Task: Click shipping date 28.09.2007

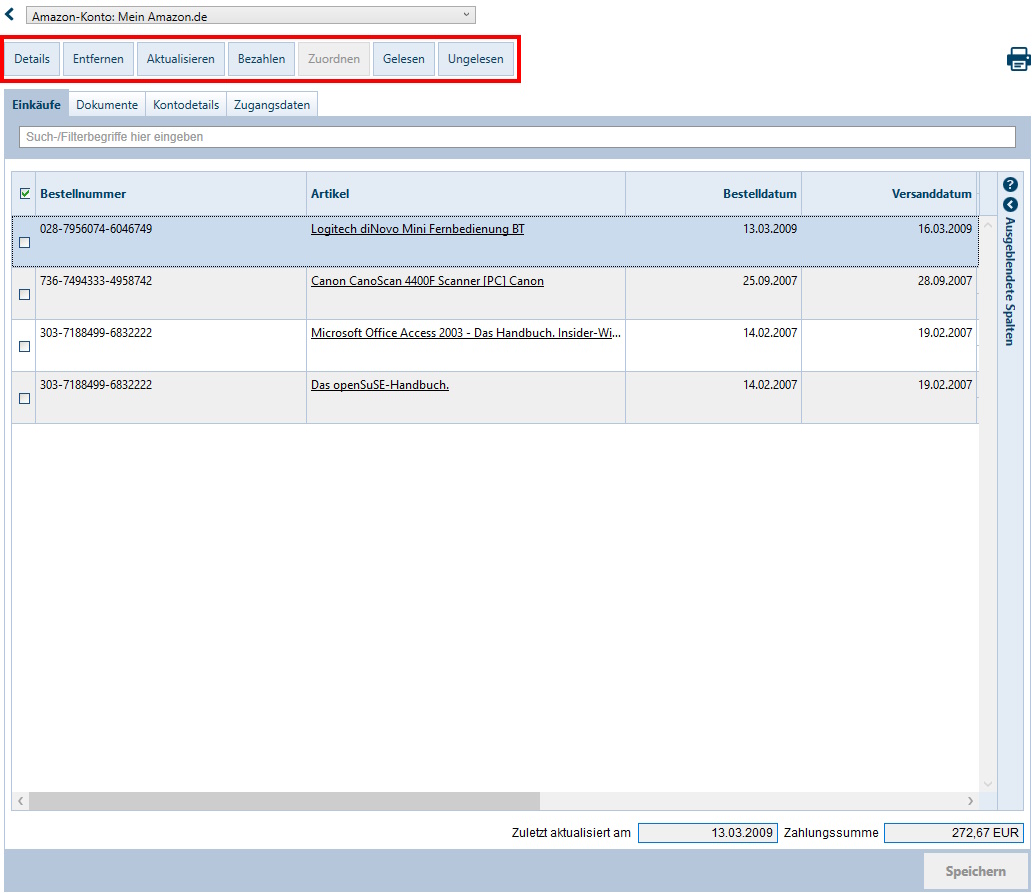Action: (x=945, y=281)
